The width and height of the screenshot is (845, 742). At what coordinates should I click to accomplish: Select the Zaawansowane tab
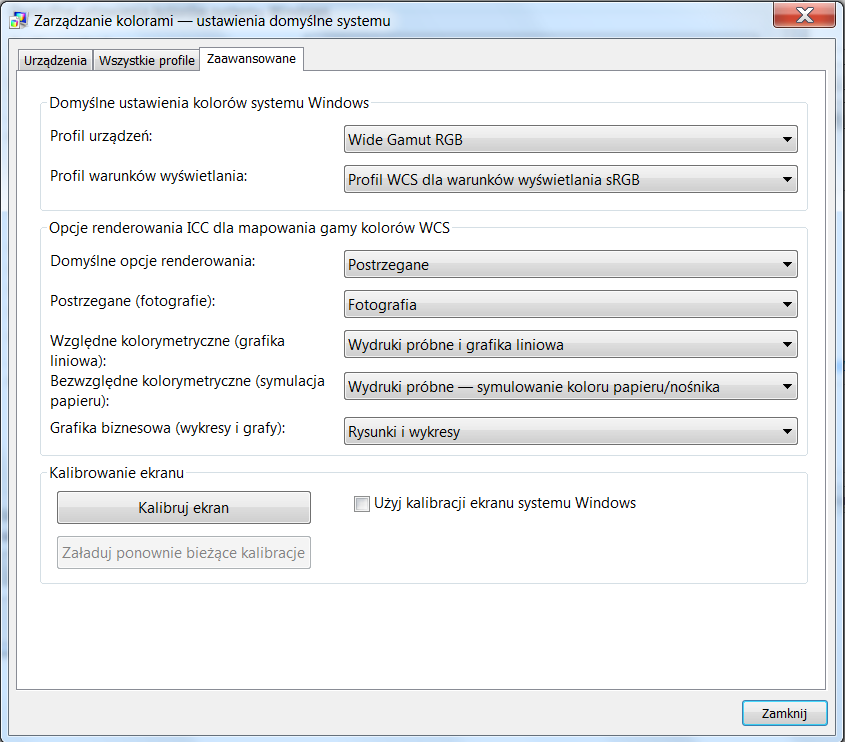pos(251,60)
